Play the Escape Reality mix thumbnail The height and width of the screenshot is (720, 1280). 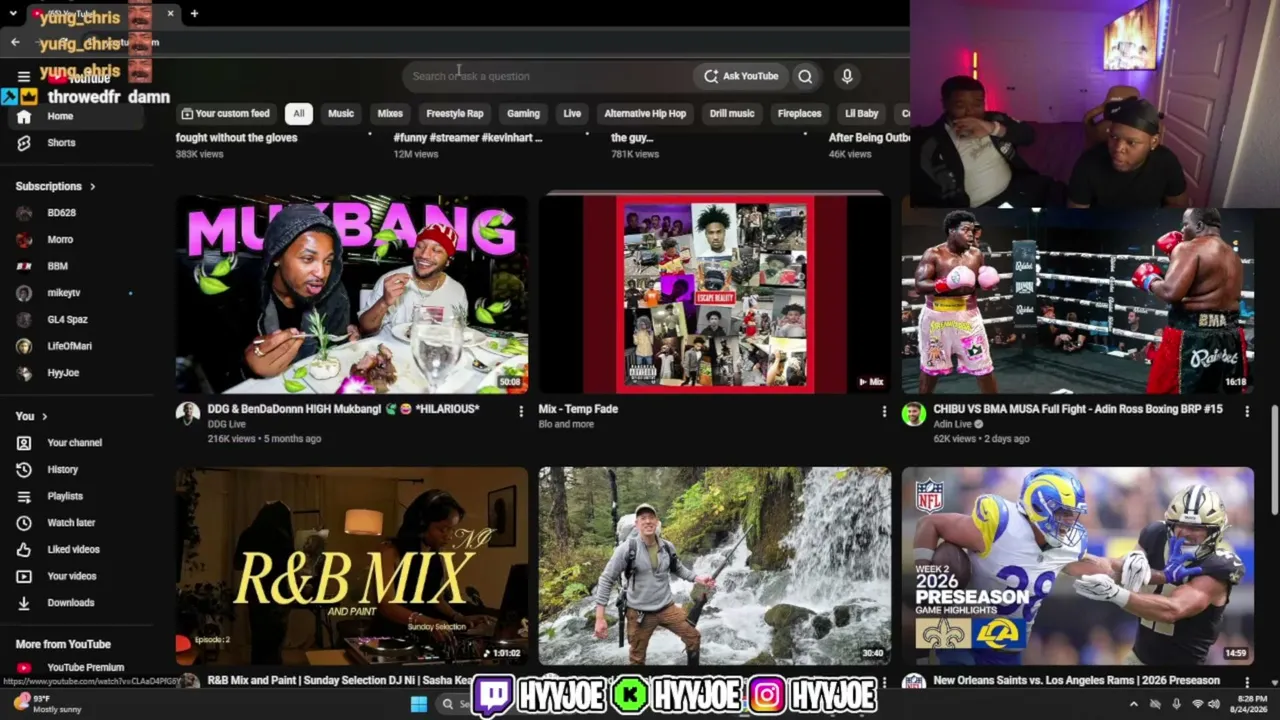[x=715, y=294]
